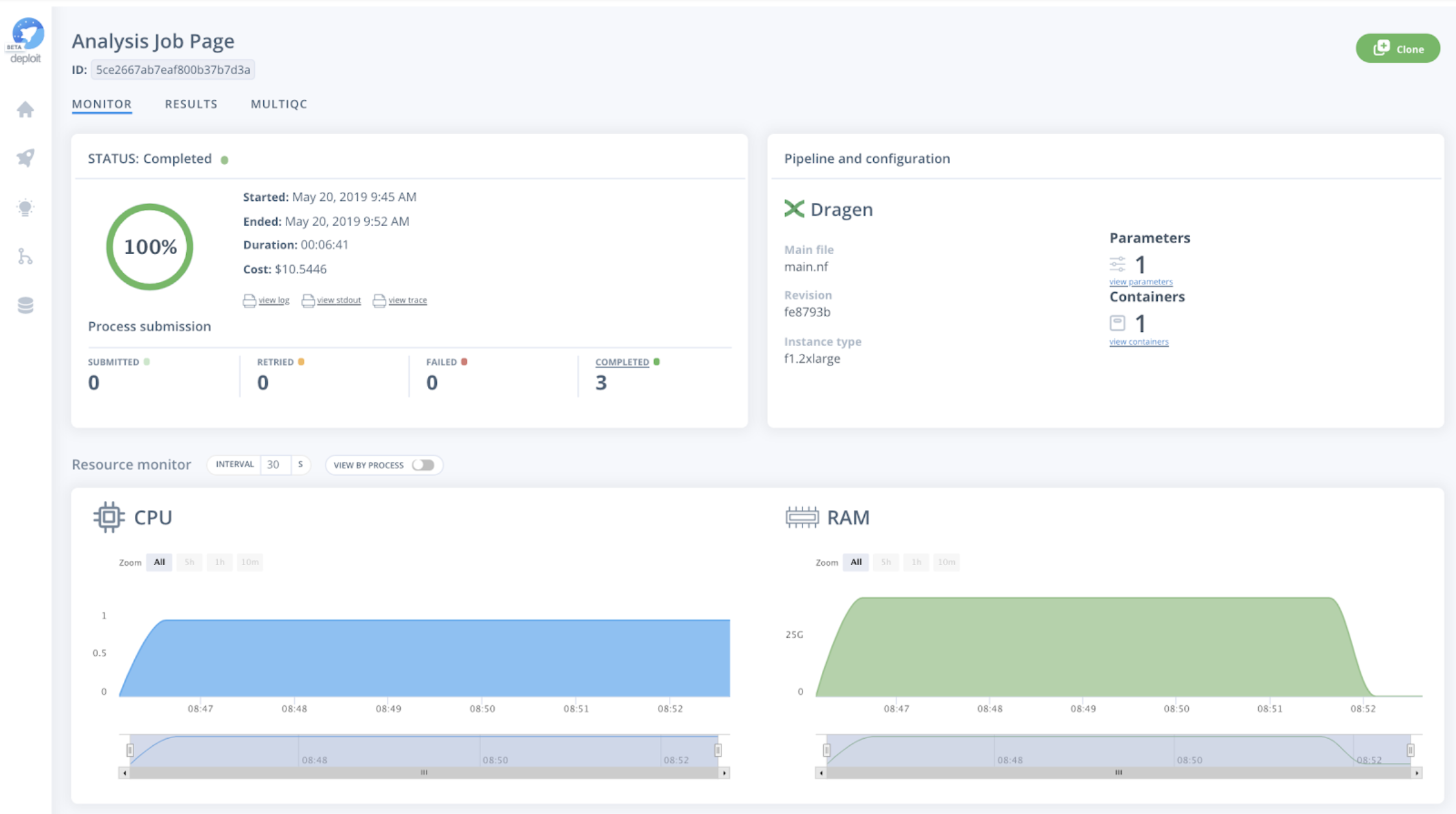The width and height of the screenshot is (1456, 814).
Task: Open the MultiQC tab
Action: coord(279,104)
